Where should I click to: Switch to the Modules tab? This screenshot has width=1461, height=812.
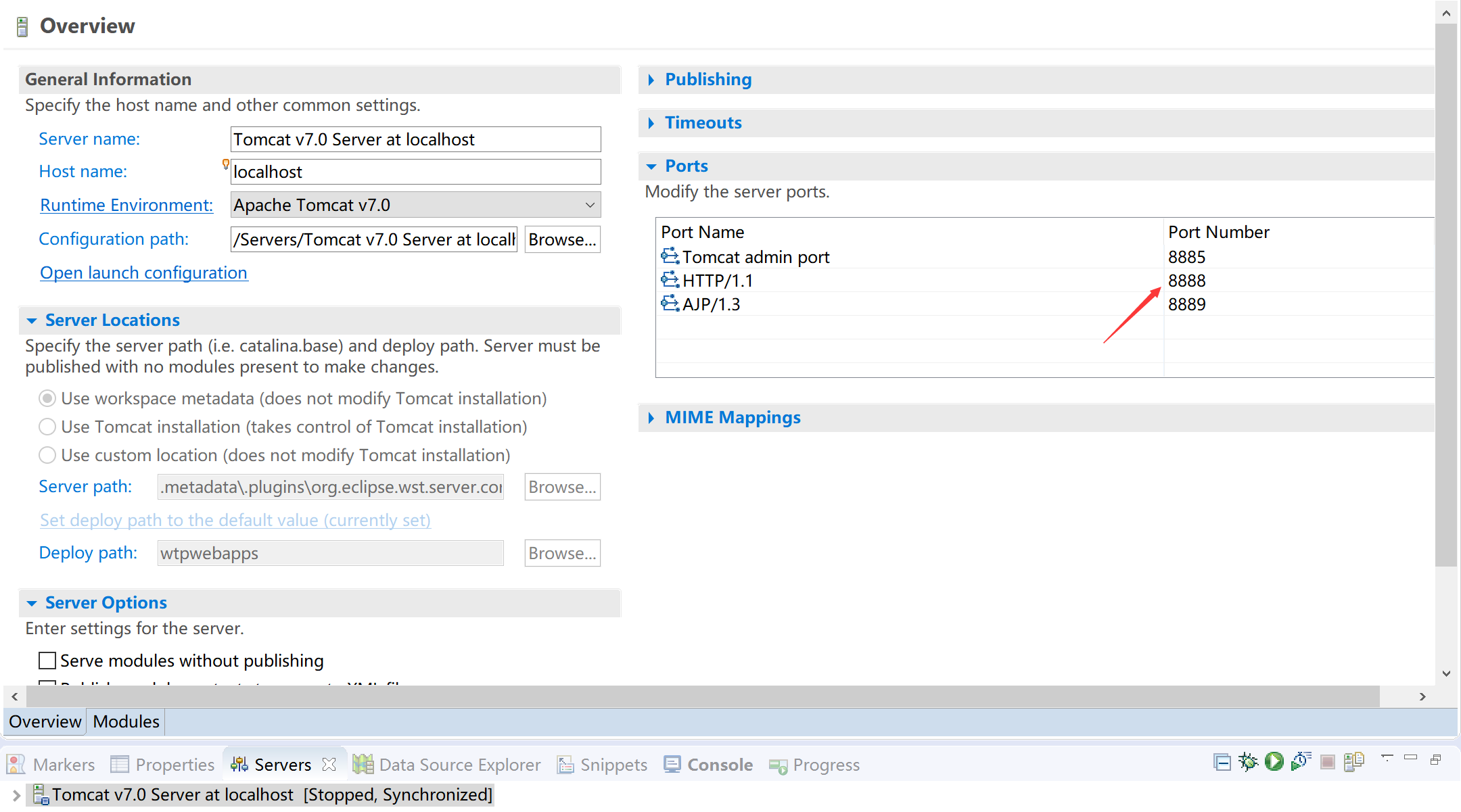(125, 721)
